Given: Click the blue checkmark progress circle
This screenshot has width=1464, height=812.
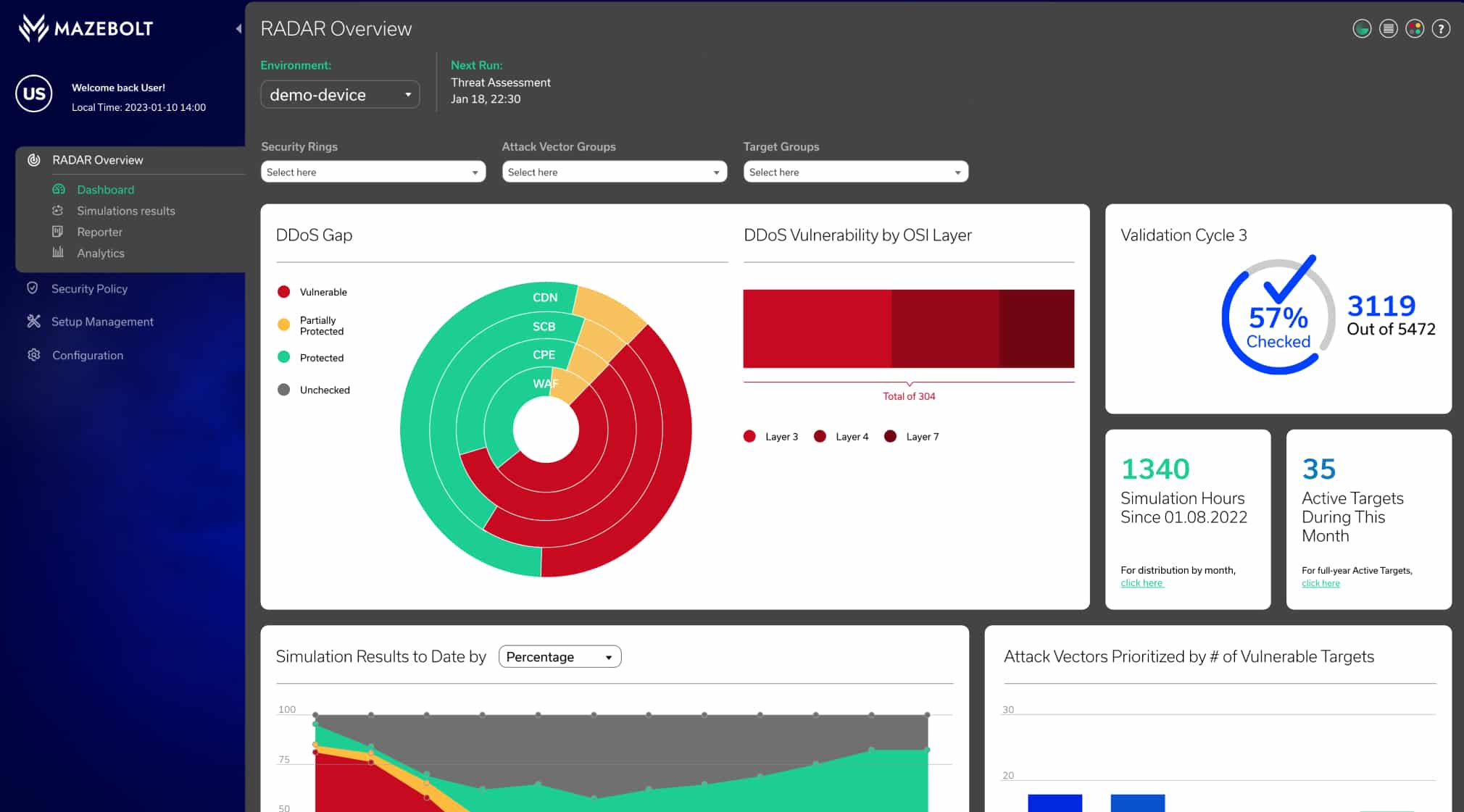Looking at the screenshot, I should coord(1278,316).
